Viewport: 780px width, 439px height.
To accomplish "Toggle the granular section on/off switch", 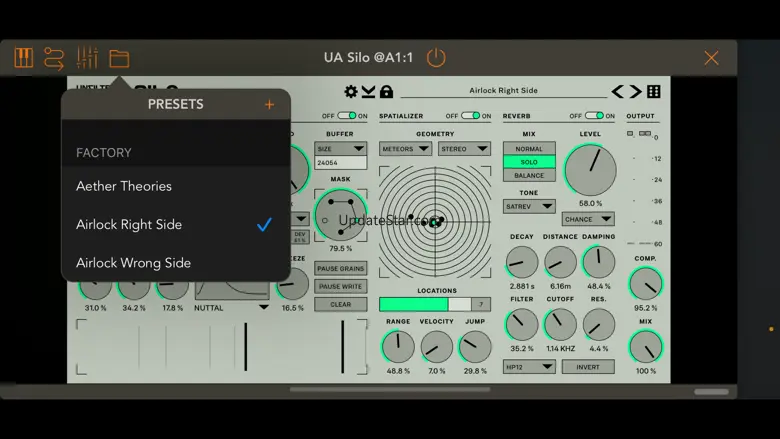I will [x=347, y=115].
